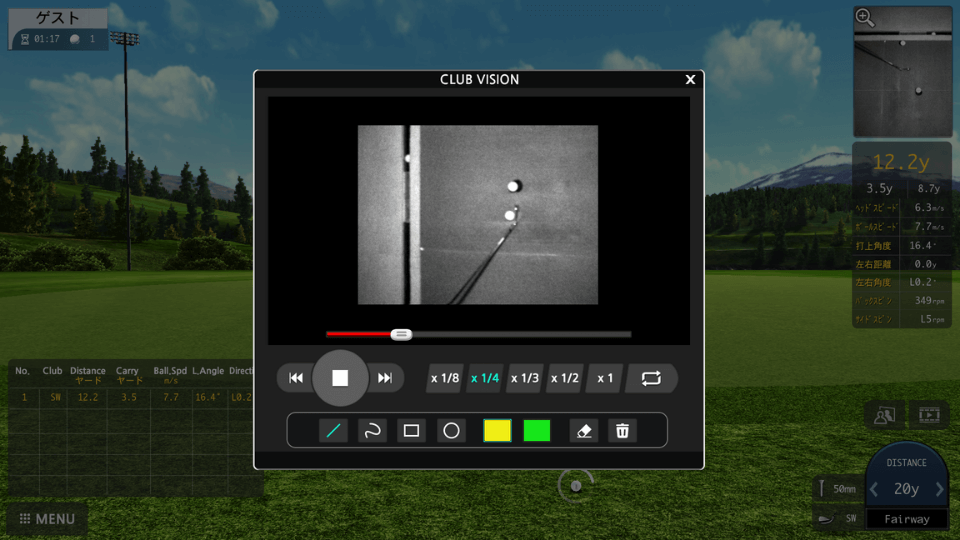Increase distance with right arrow
This screenshot has height=540, width=960.
[939, 489]
